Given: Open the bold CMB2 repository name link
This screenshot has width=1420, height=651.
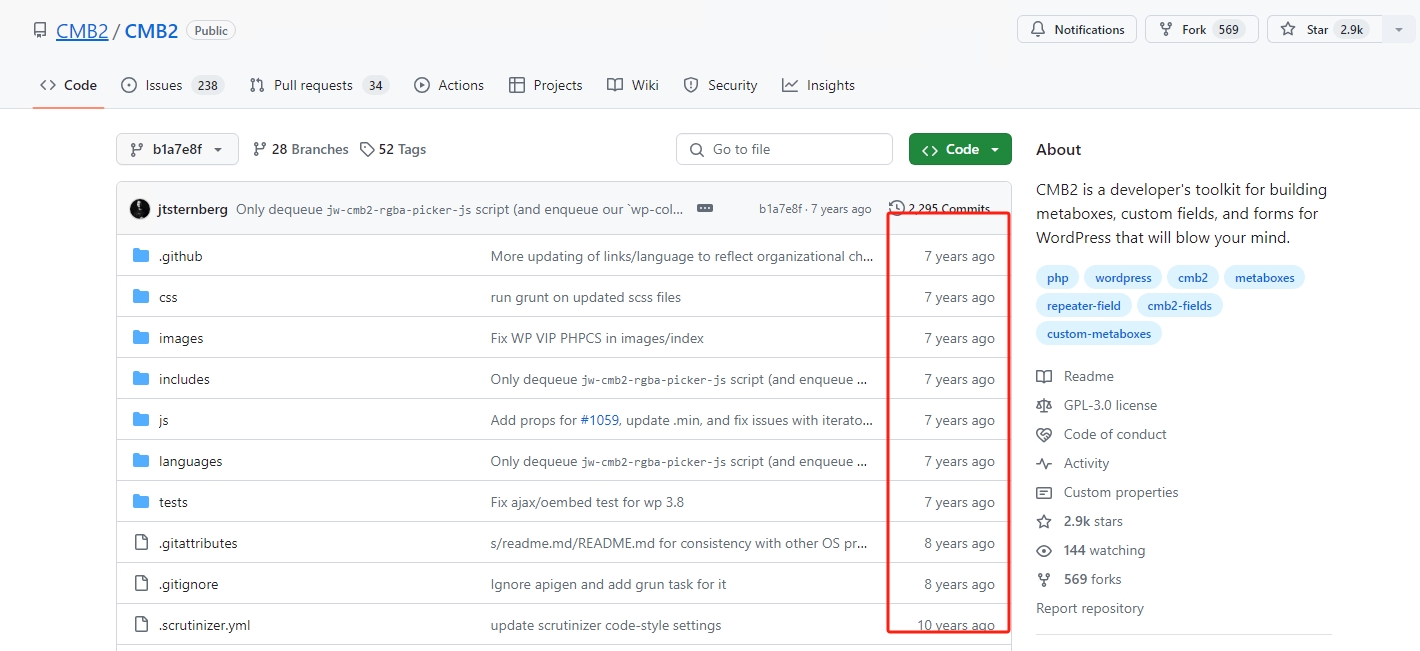Looking at the screenshot, I should coord(151,31).
